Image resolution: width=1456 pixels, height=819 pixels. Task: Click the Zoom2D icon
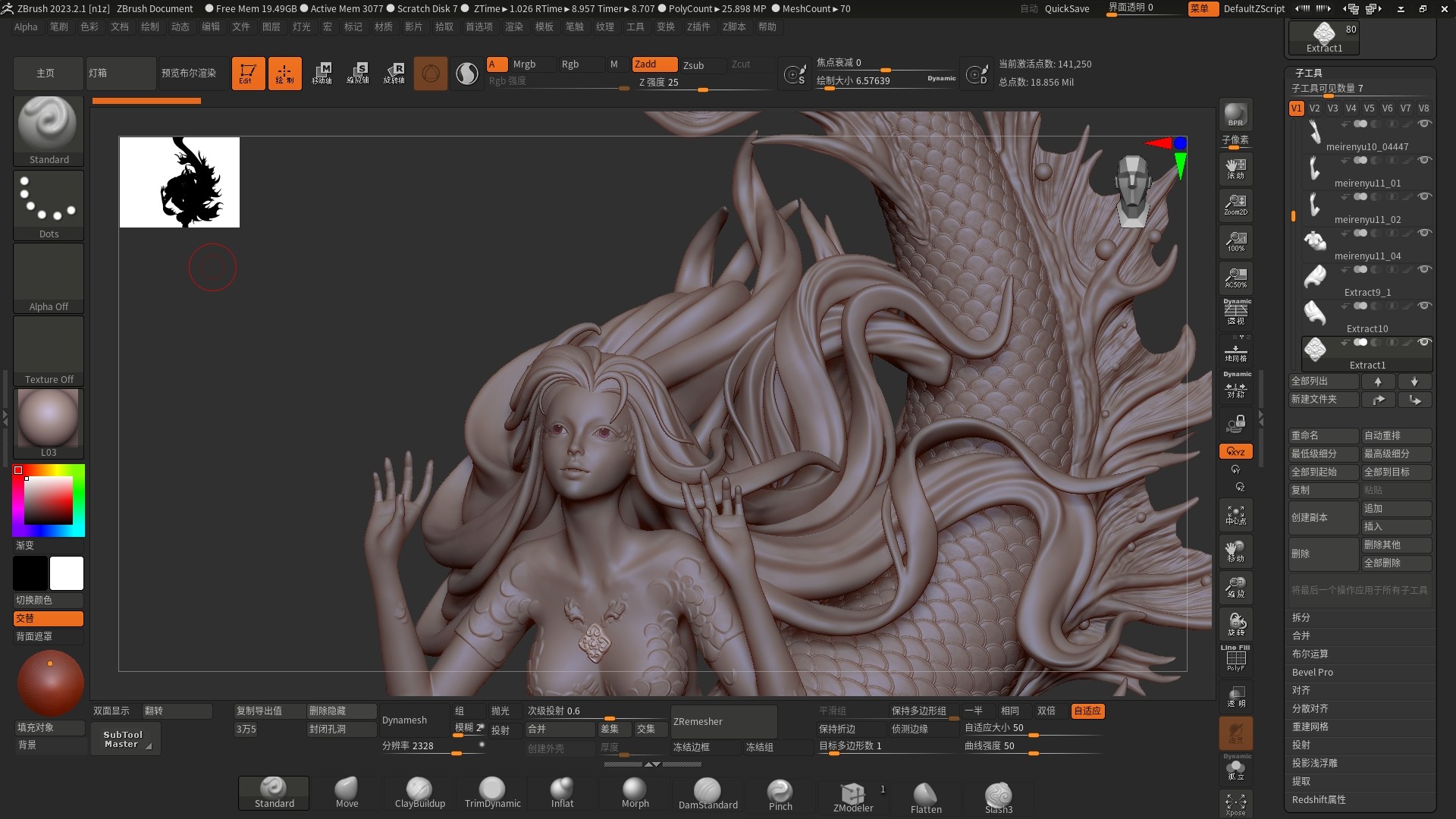[x=1235, y=204]
